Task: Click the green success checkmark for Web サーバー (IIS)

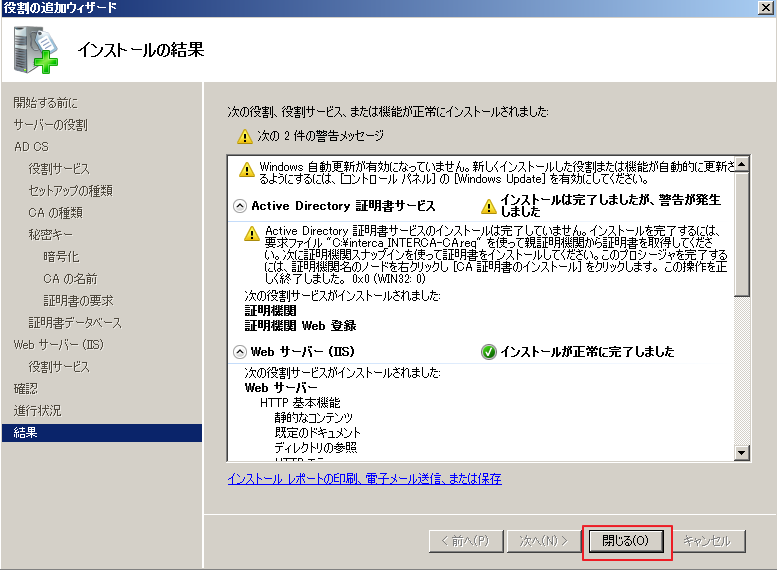Action: pyautogui.click(x=489, y=352)
